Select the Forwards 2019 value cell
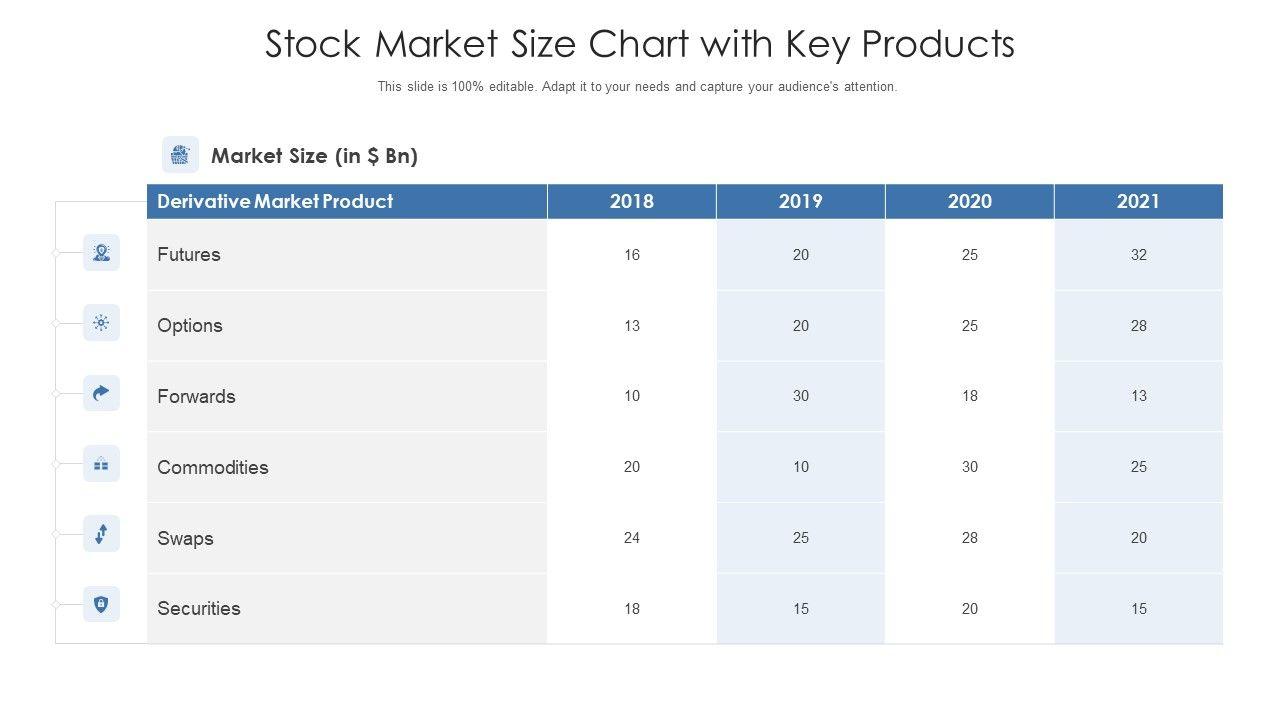The width and height of the screenshot is (1280, 720). pyautogui.click(x=801, y=396)
